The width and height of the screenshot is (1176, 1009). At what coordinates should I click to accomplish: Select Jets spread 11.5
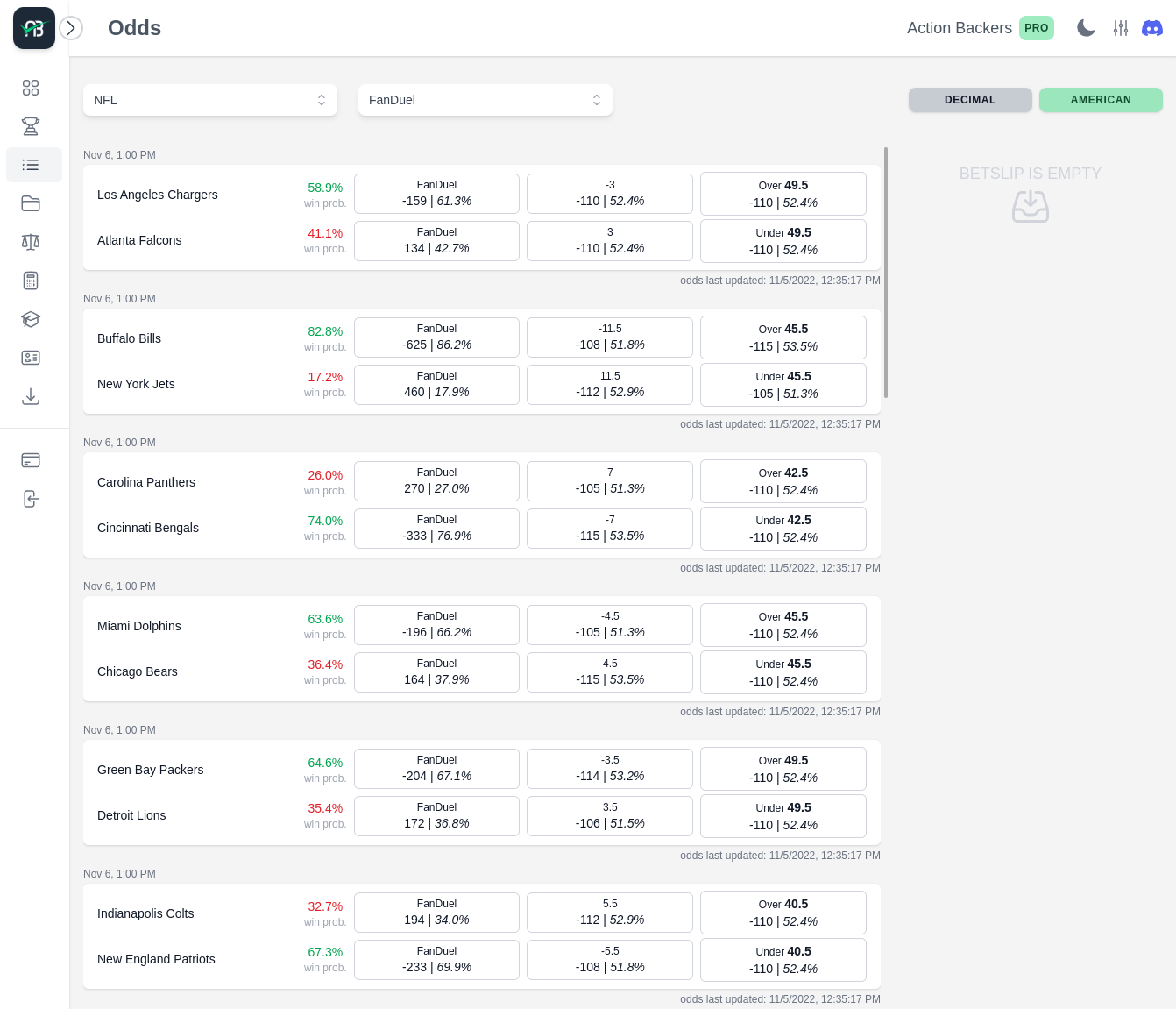click(610, 385)
